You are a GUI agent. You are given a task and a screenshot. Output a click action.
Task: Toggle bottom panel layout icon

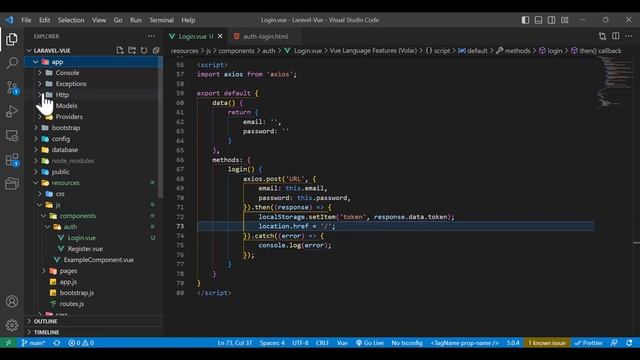pyautogui.click(x=538, y=20)
